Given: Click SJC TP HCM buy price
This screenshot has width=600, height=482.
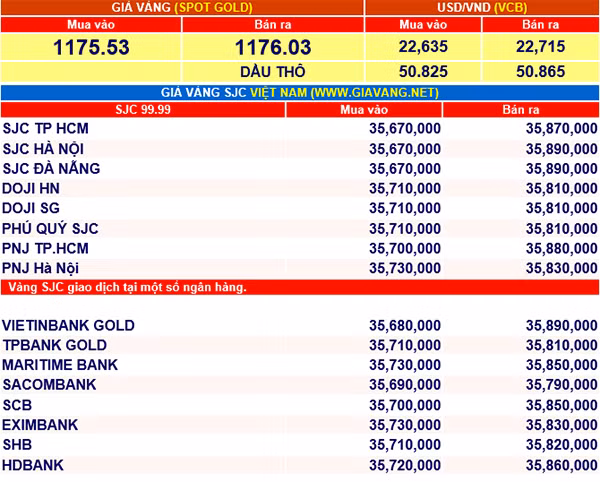Looking at the screenshot, I should pos(405,129).
